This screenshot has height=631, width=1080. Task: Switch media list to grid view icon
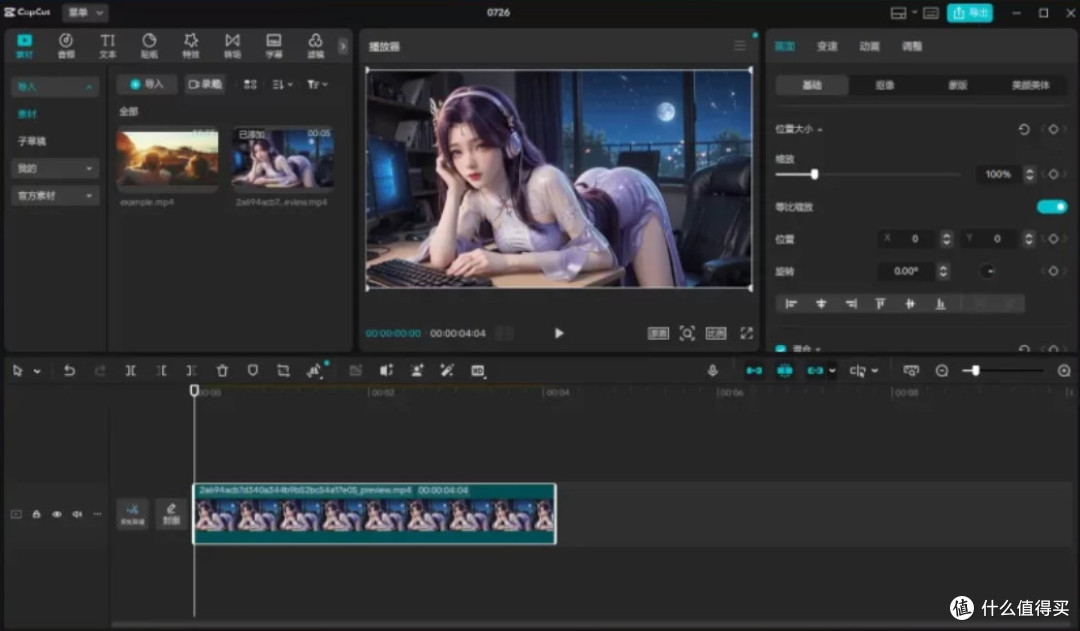coord(250,84)
